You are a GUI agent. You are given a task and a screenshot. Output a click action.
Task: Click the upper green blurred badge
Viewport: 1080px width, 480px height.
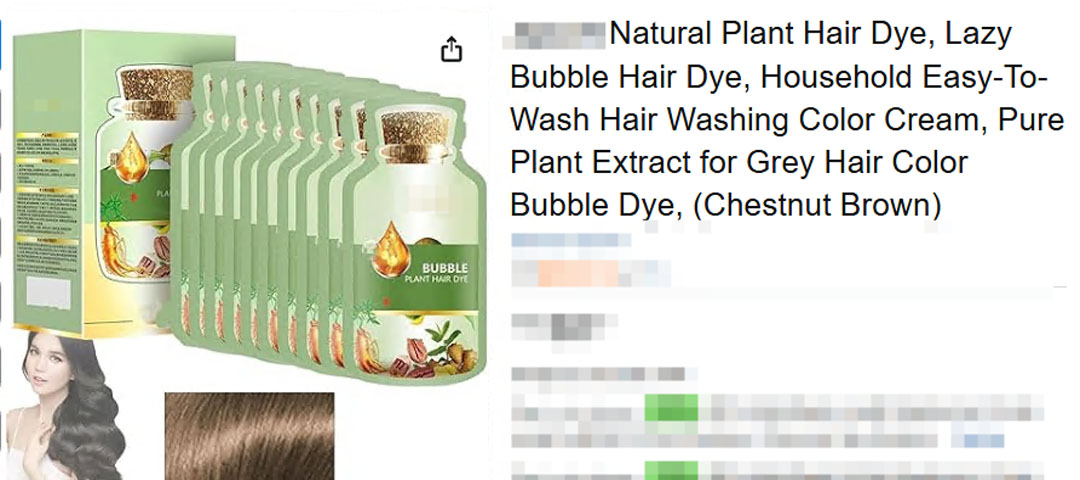click(x=671, y=408)
